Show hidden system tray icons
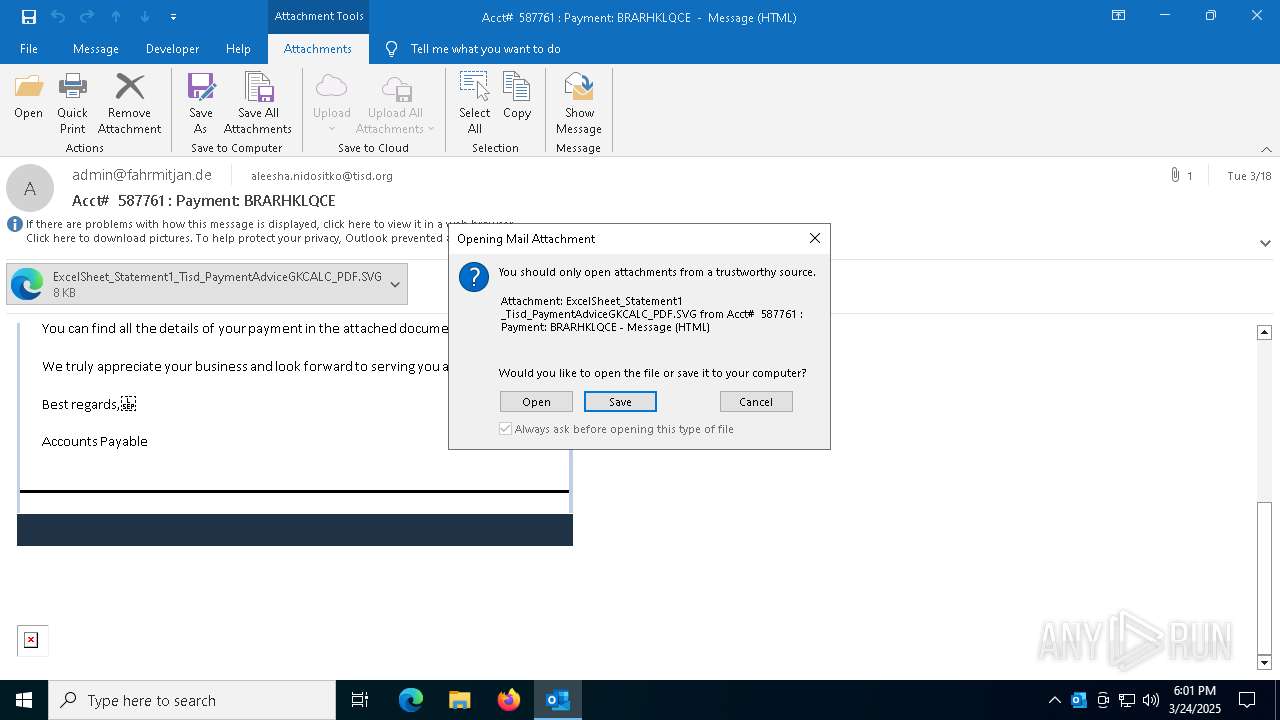The width and height of the screenshot is (1280, 720). (1054, 700)
